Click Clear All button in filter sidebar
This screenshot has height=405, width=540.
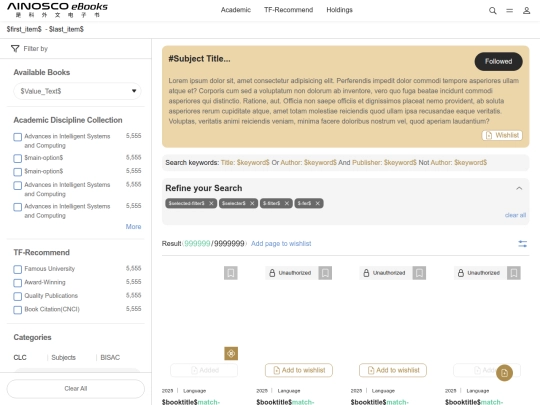[x=76, y=389]
